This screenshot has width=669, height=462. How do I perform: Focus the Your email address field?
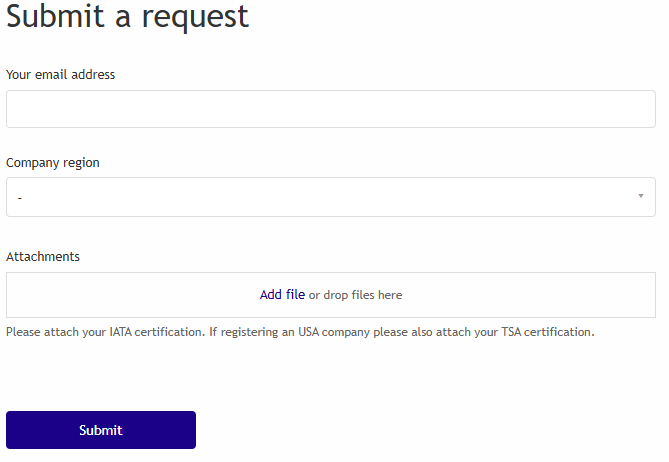coord(330,109)
